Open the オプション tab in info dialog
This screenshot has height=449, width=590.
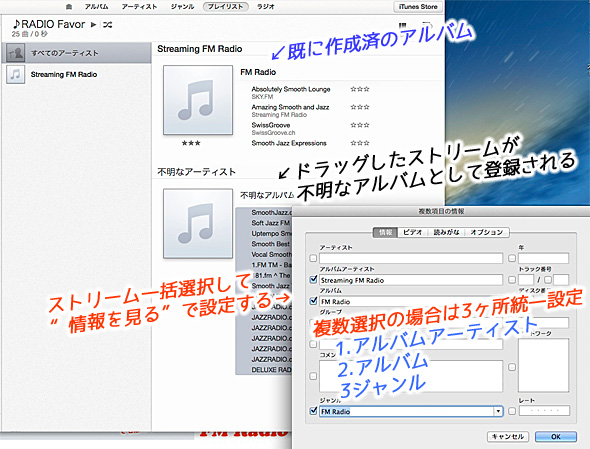487,232
